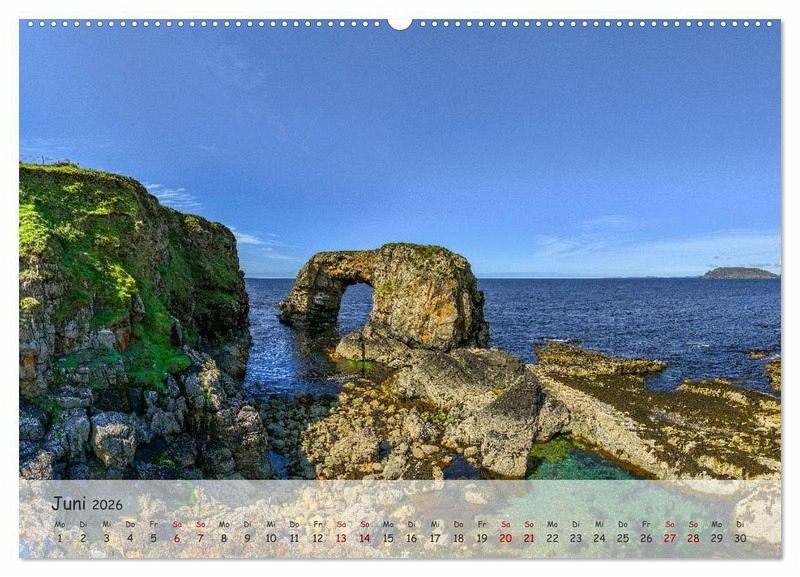Select day 1 in the calendar strip
Viewport: 800px width, 577px height.
pos(60,538)
